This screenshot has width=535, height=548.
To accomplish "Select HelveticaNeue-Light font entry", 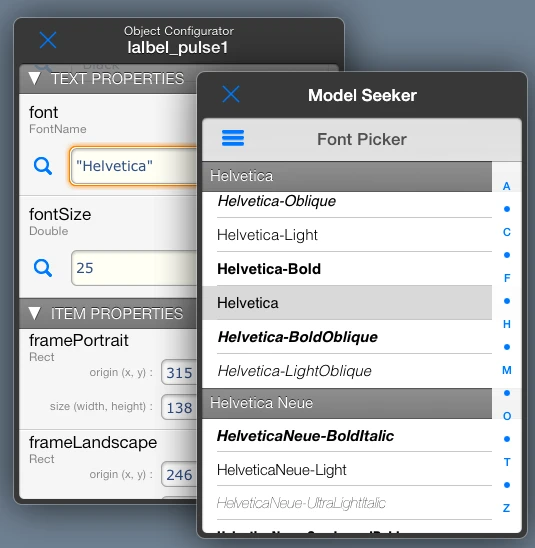I will 347,469.
